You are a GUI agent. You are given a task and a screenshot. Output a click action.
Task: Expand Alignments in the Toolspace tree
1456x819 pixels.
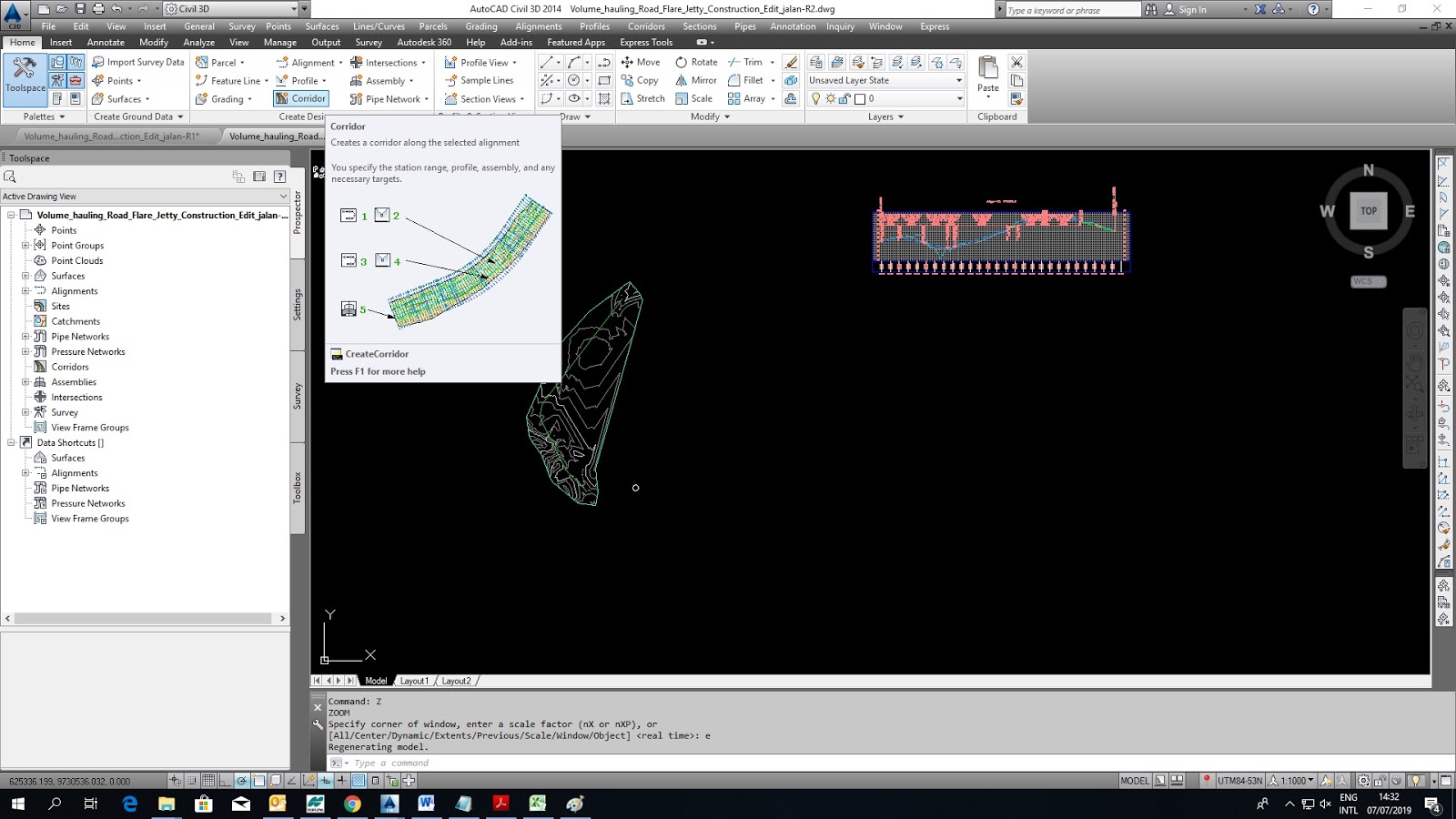pyautogui.click(x=25, y=290)
